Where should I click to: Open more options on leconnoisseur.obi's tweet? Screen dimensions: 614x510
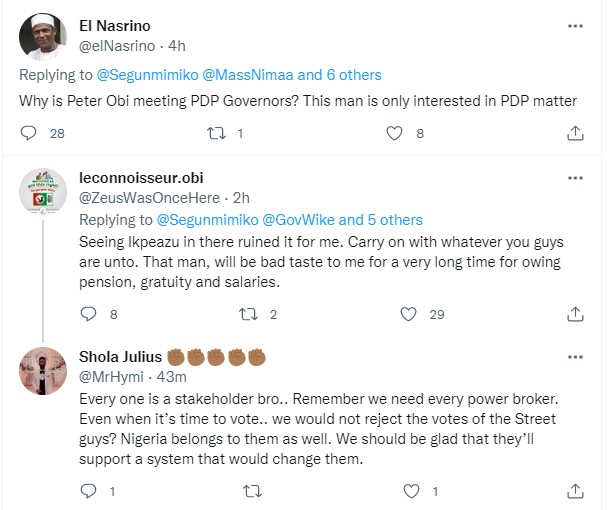click(x=577, y=178)
